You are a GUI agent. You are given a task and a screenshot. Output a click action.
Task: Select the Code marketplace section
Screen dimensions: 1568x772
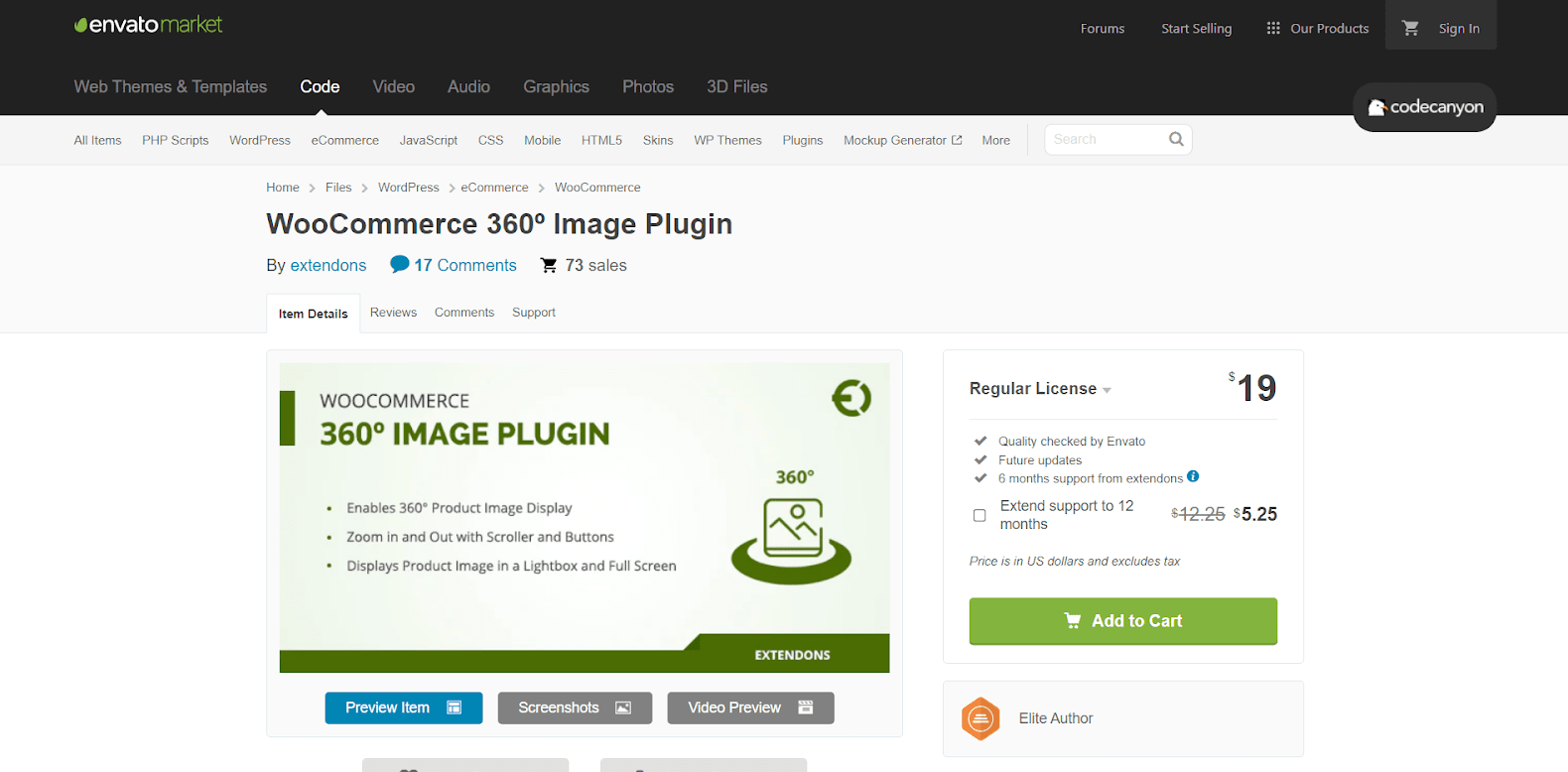click(320, 87)
